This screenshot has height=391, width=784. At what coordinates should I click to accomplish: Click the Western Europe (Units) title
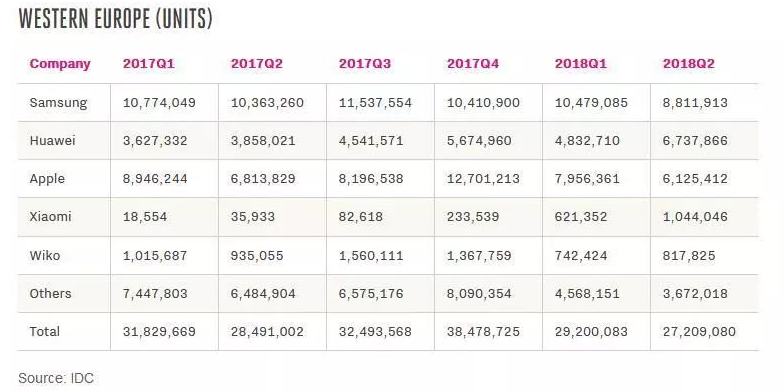pyautogui.click(x=116, y=20)
